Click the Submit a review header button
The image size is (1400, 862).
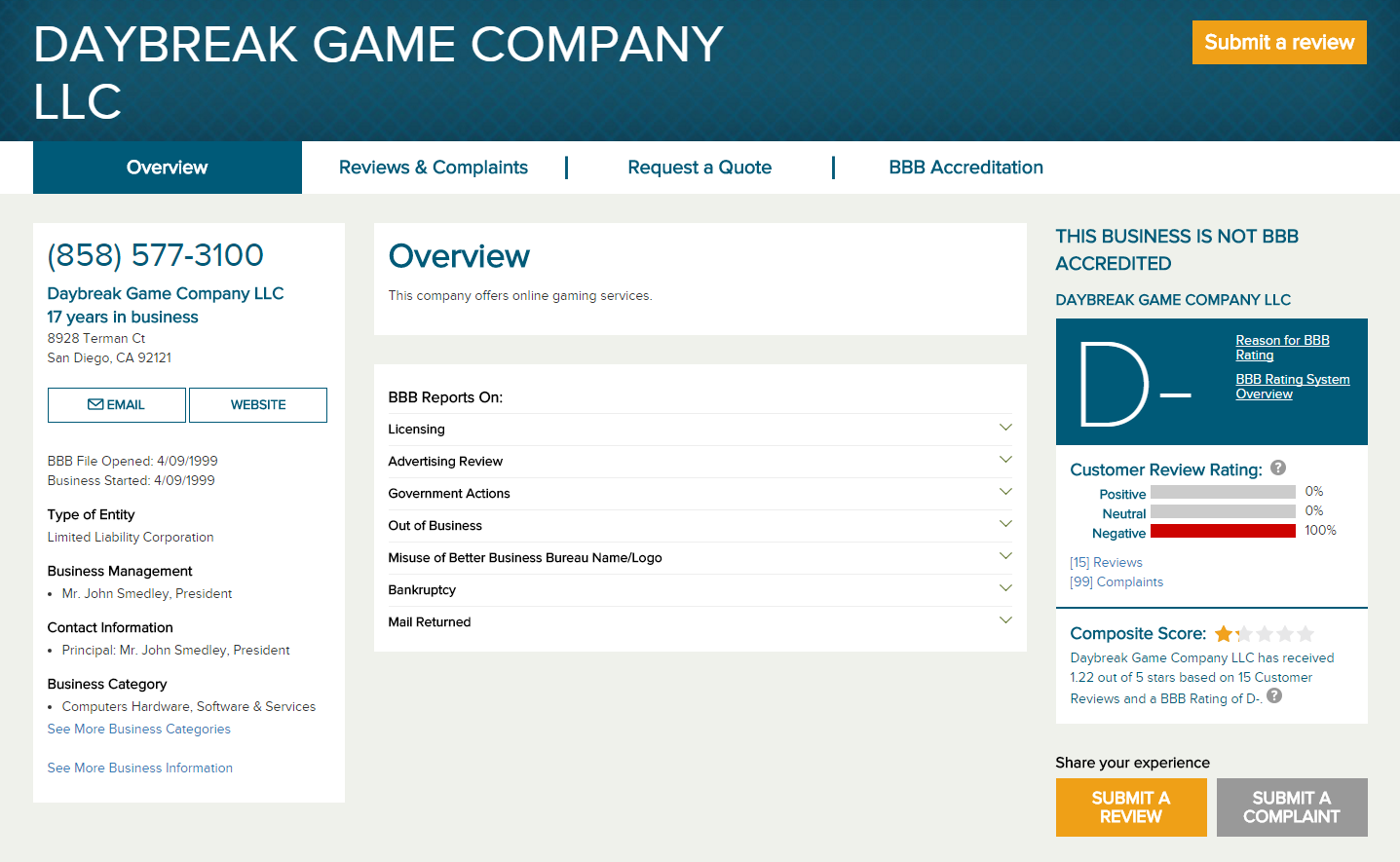pyautogui.click(x=1279, y=43)
